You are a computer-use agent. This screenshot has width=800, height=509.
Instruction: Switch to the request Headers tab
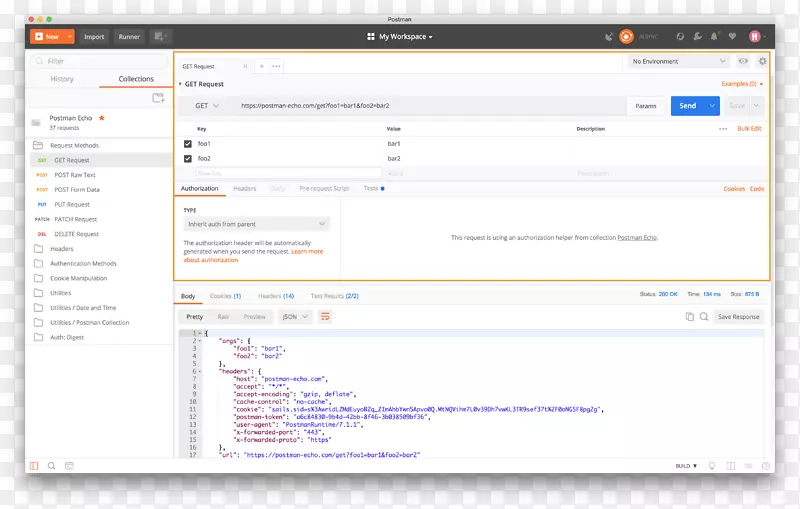(244, 189)
